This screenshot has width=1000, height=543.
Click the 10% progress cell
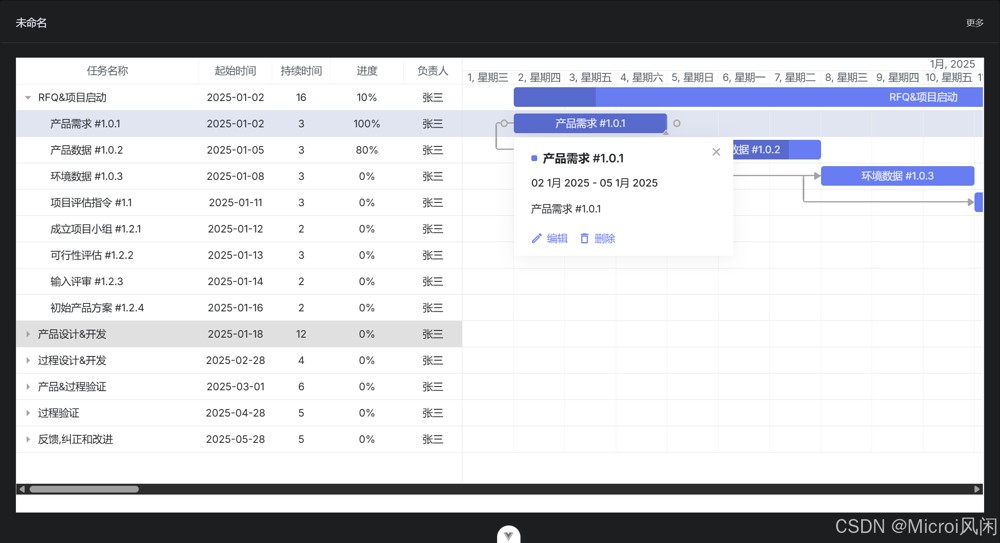367,98
